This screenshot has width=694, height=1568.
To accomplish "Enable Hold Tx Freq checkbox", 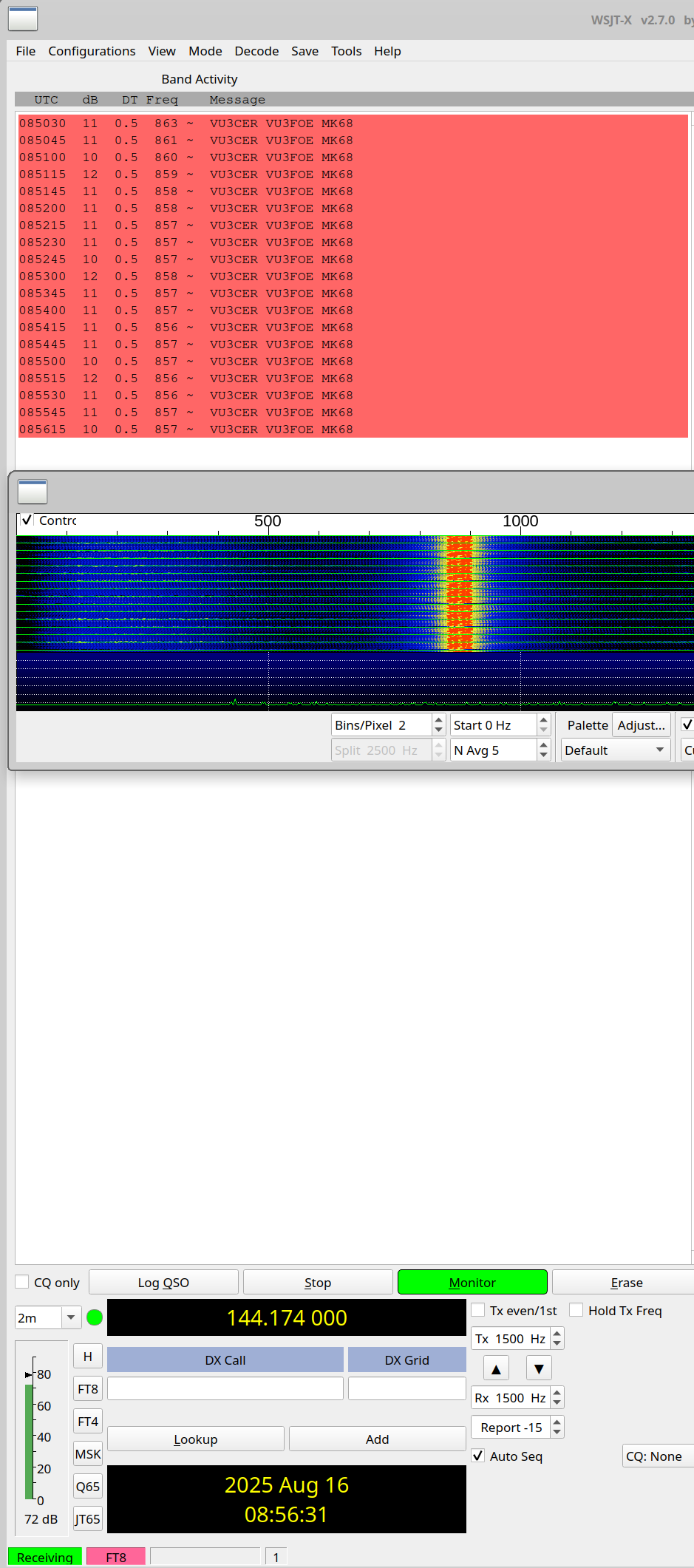I will [x=576, y=1310].
